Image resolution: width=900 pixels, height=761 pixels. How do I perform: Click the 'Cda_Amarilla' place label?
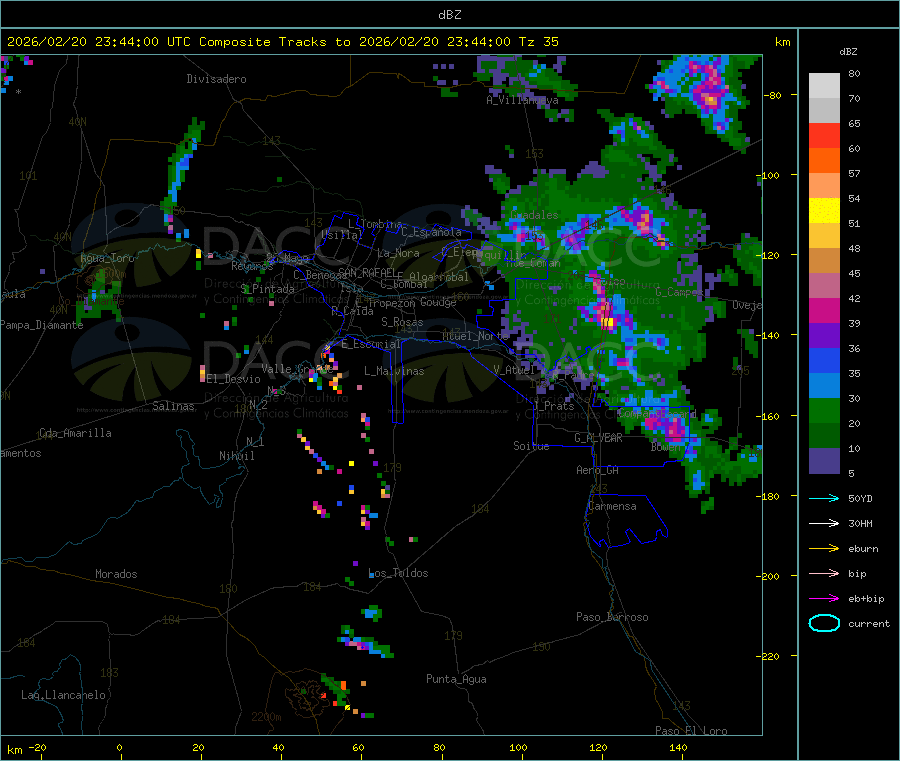(x=75, y=433)
